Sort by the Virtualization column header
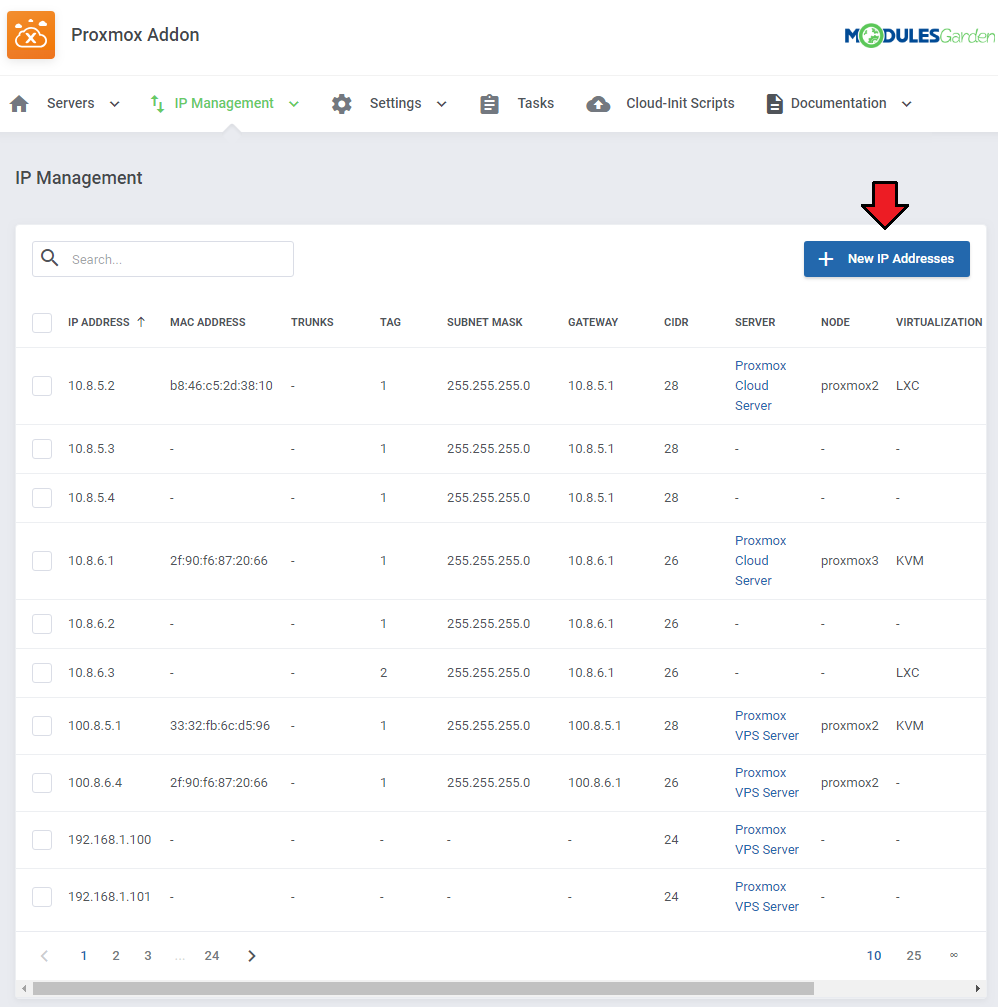Viewport: 998px width, 1007px height. 939,322
